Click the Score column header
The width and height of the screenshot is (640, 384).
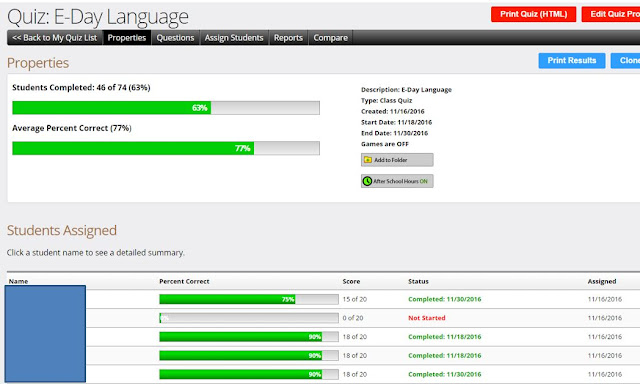(x=351, y=281)
